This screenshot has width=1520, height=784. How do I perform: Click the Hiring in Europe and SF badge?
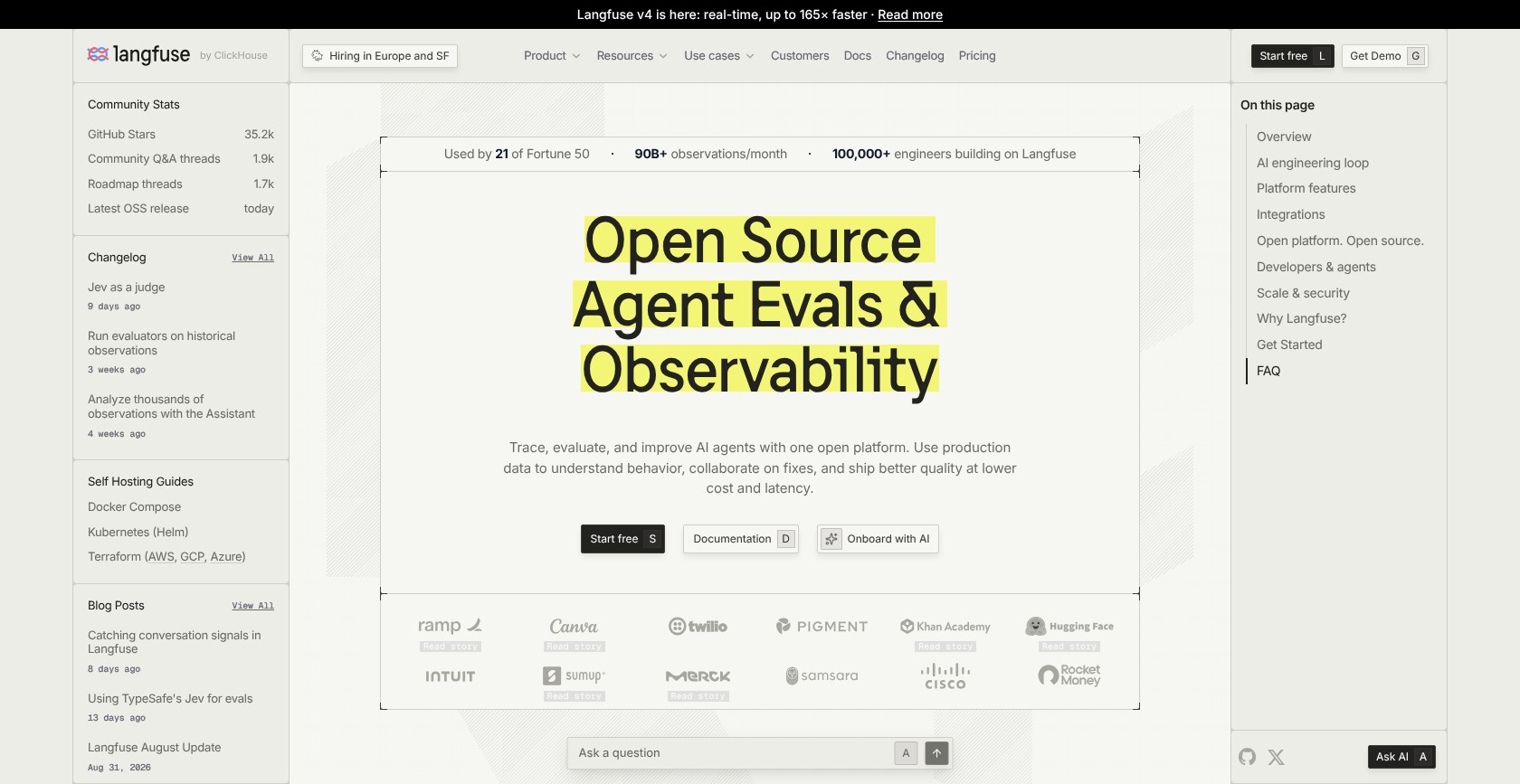(380, 56)
